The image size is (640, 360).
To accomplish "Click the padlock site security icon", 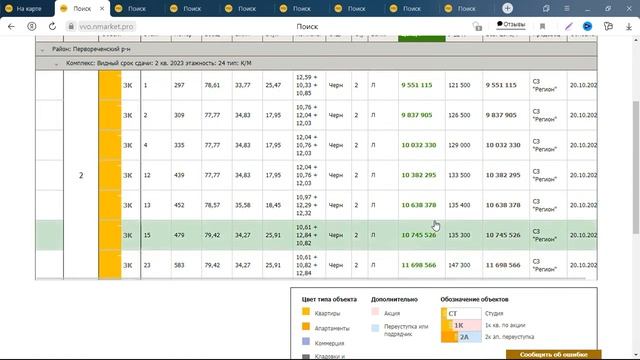I will [x=71, y=27].
